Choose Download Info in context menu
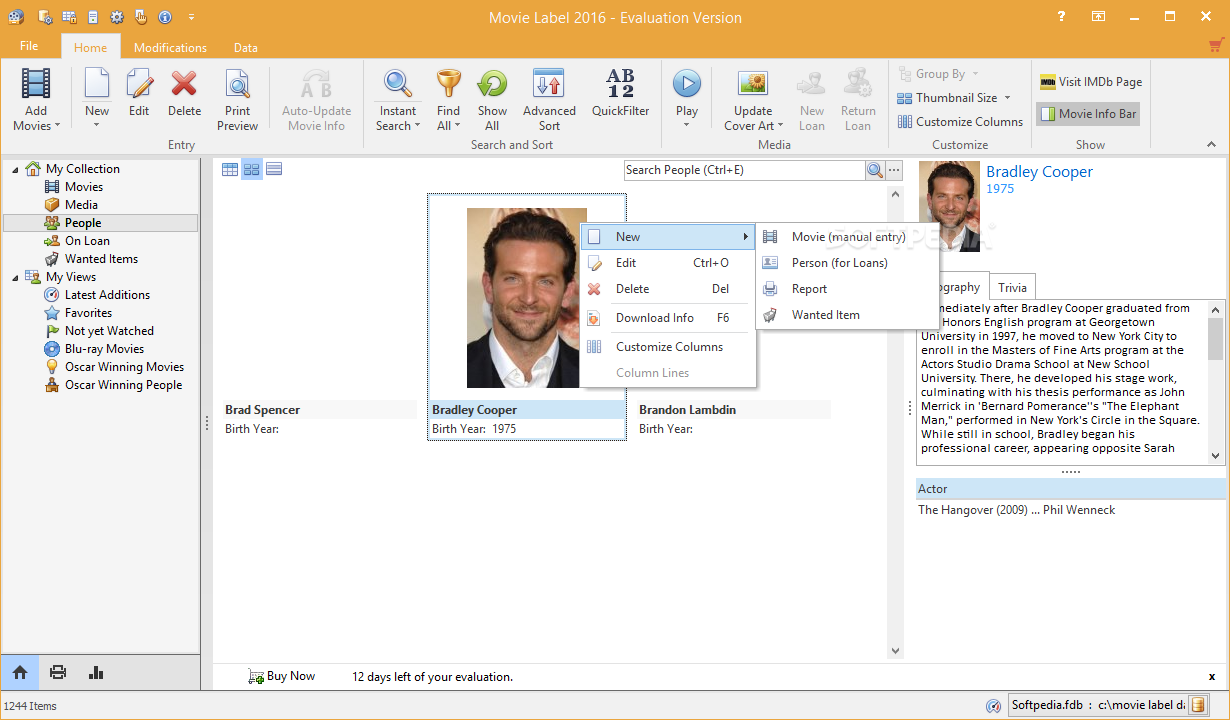 click(x=668, y=318)
